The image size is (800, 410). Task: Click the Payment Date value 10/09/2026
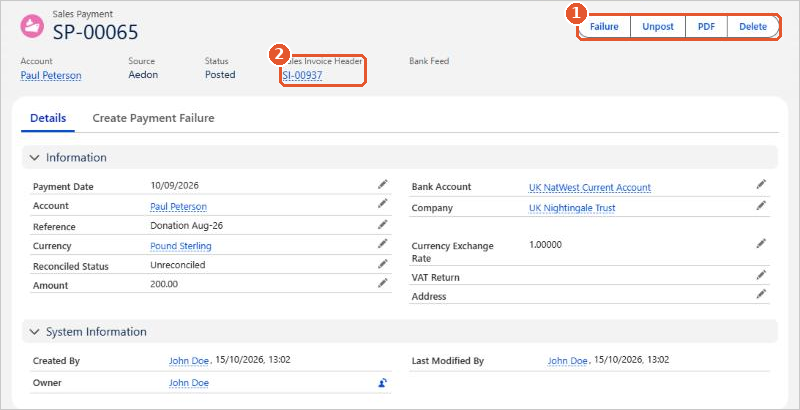point(174,185)
